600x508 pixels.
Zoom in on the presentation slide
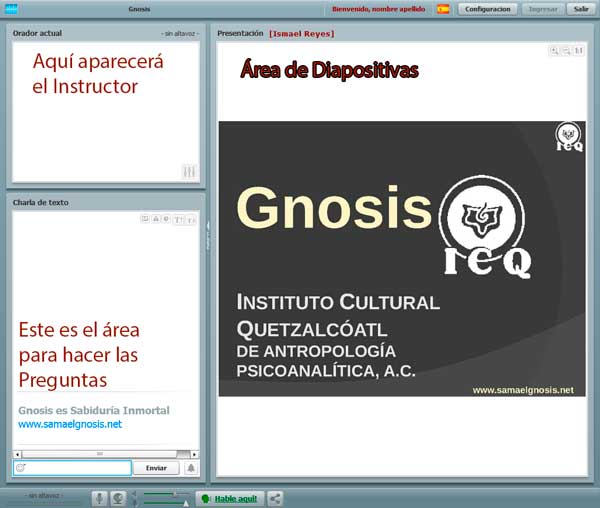click(554, 50)
